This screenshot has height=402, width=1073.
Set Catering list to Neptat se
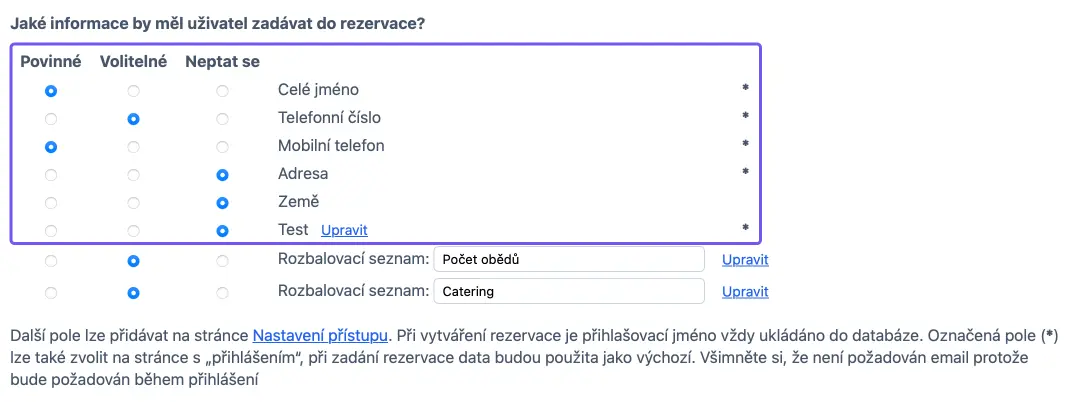coord(222,293)
